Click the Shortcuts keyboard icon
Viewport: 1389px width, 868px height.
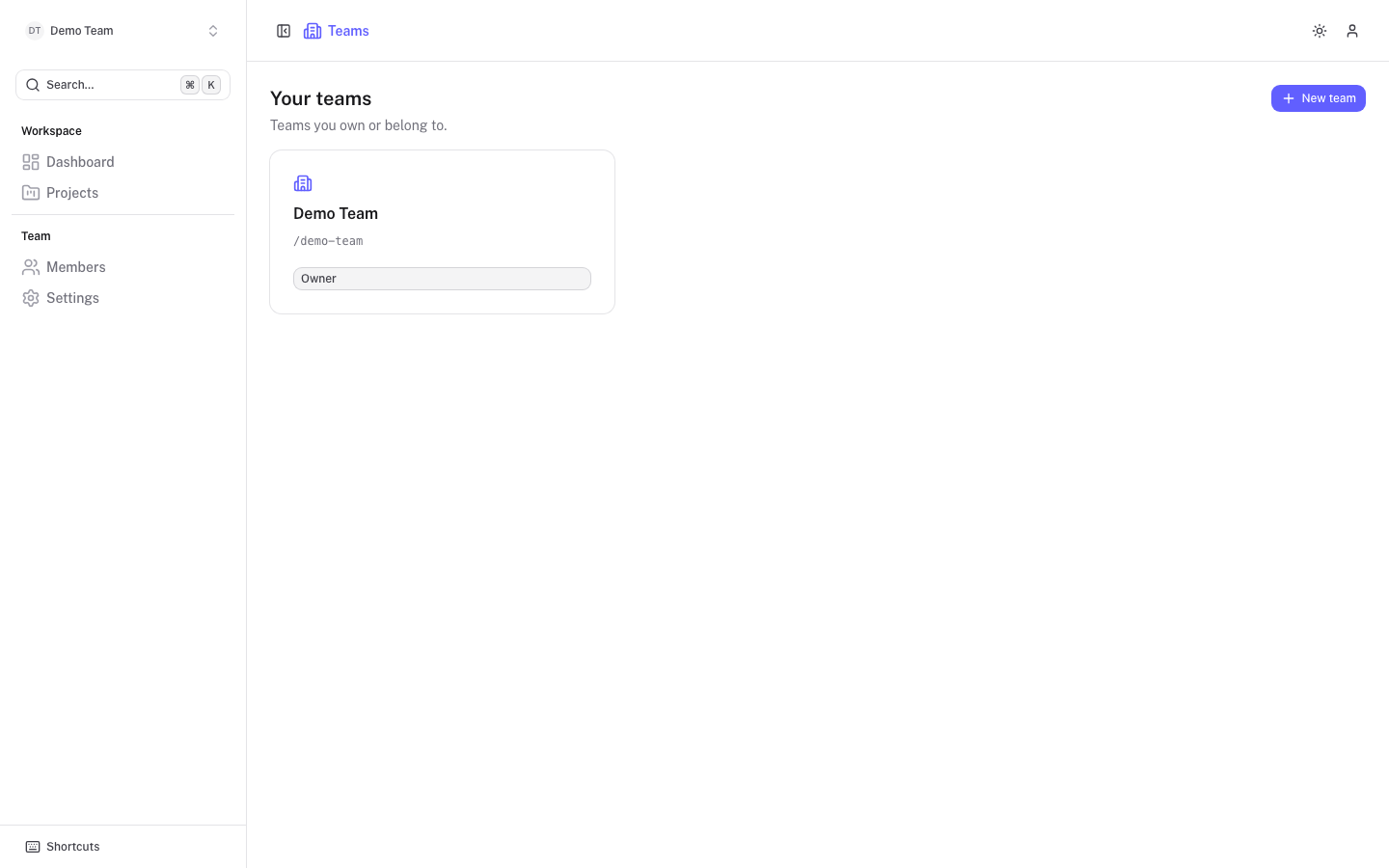click(33, 847)
